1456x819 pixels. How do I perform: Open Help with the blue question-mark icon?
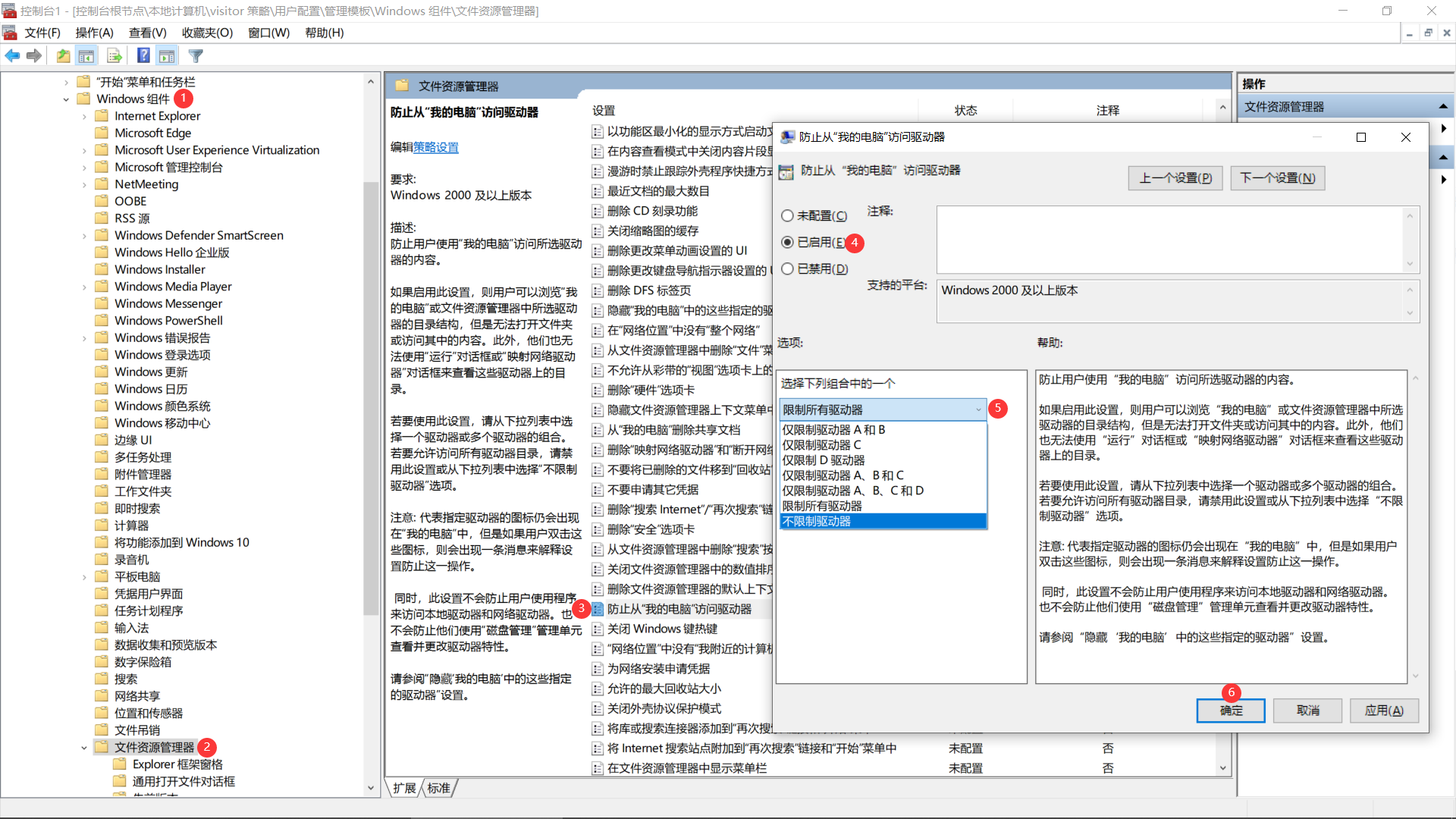pos(143,55)
